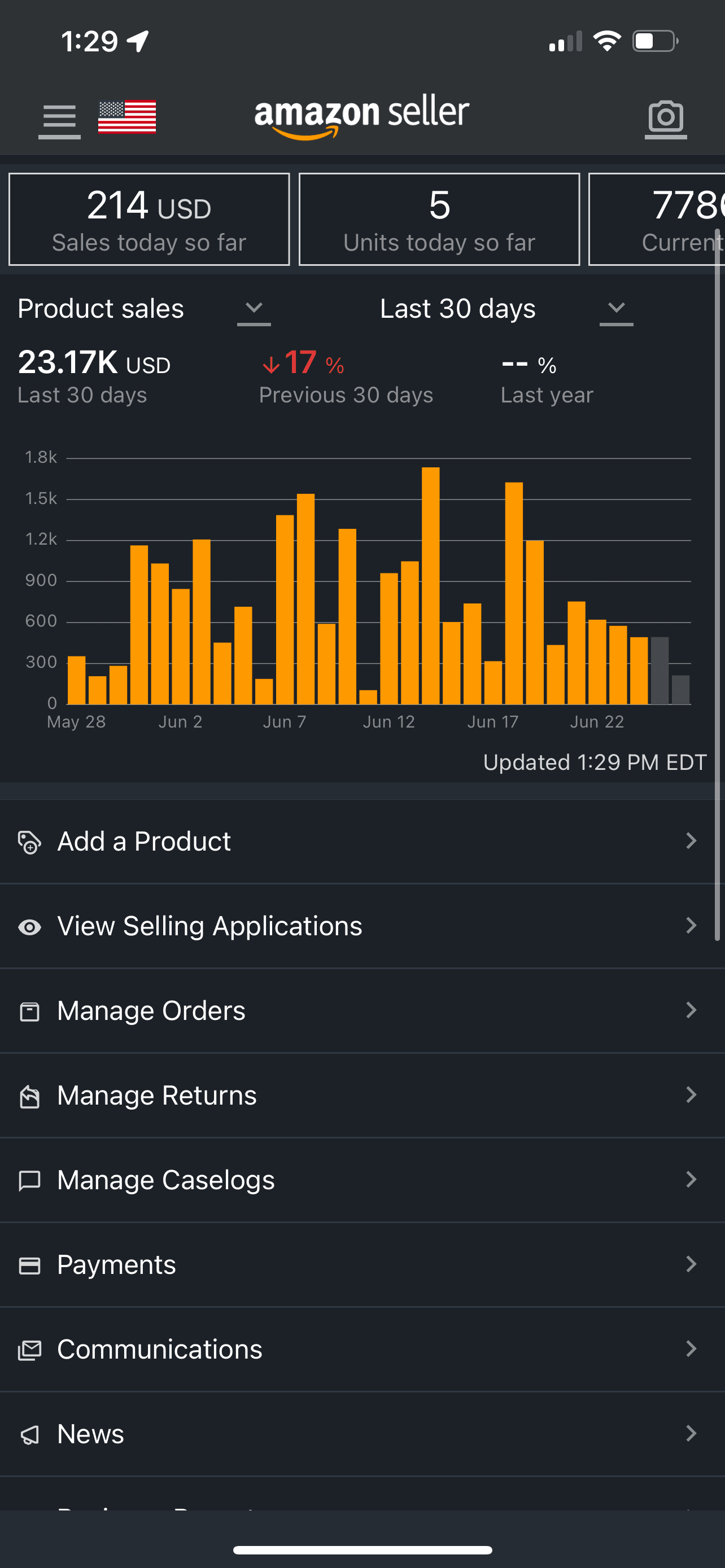Tap the Communications envelope icon
The width and height of the screenshot is (725, 1568).
[x=29, y=1350]
